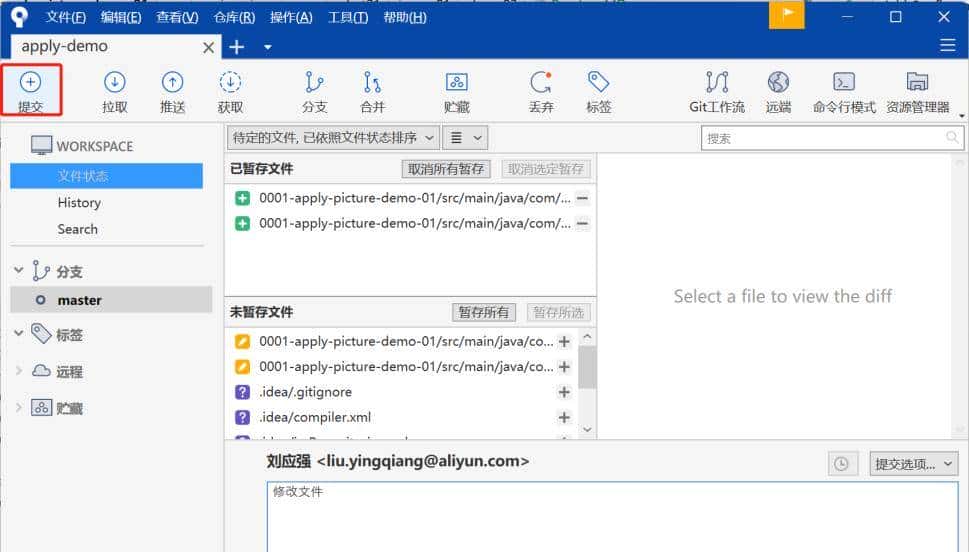Select the .idea/compiler.xml file row

tap(402, 417)
